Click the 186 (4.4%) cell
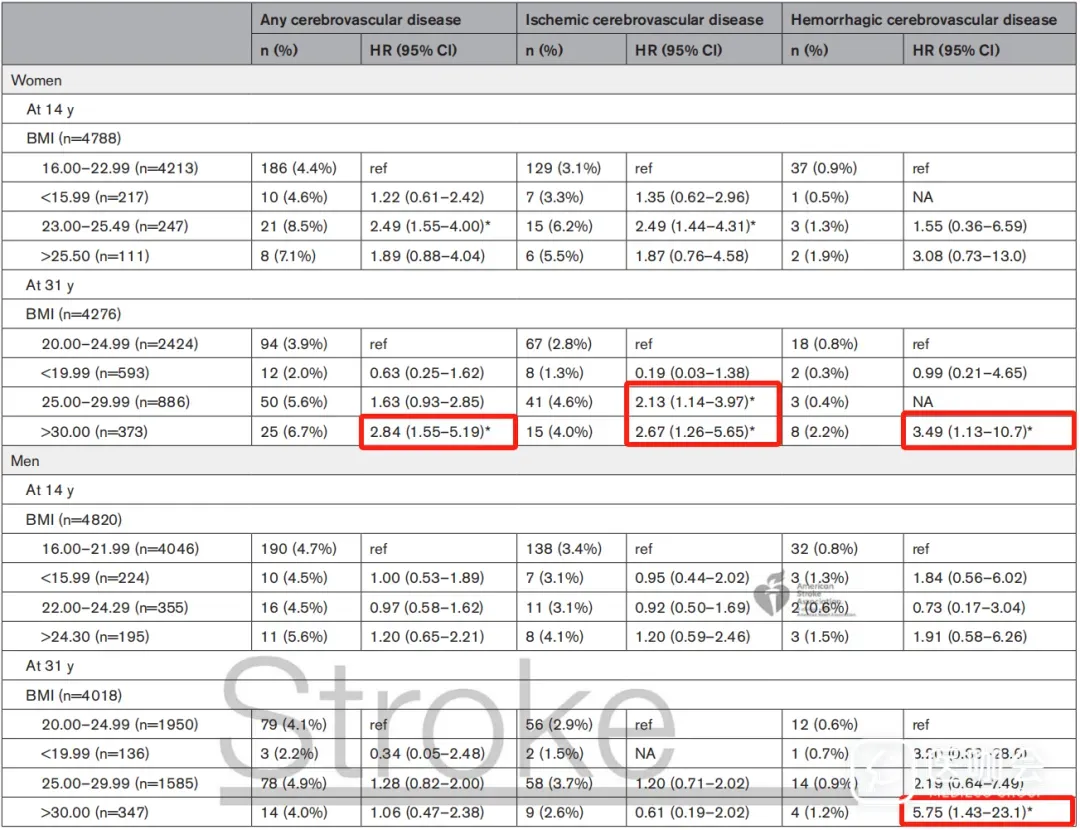Image resolution: width=1080 pixels, height=830 pixels. pyautogui.click(x=298, y=168)
